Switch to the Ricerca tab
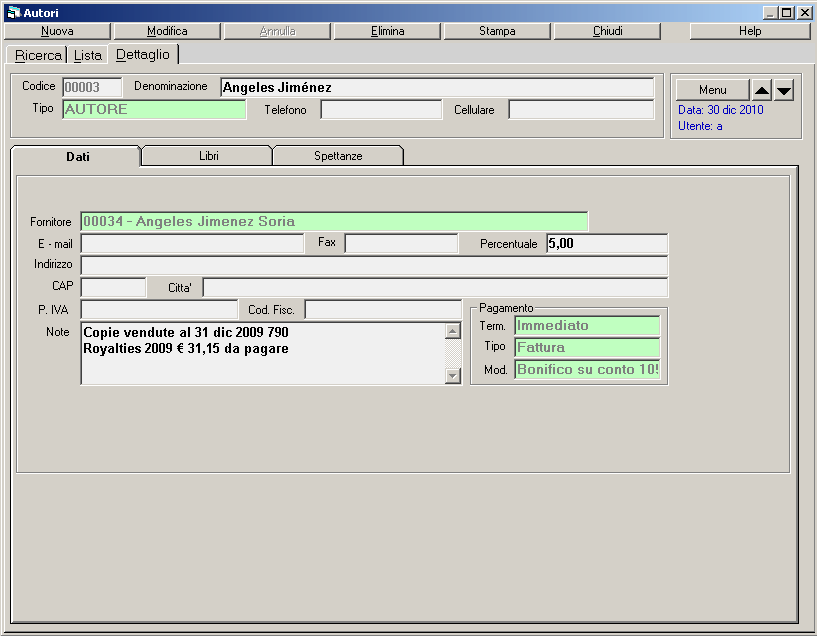 38,55
